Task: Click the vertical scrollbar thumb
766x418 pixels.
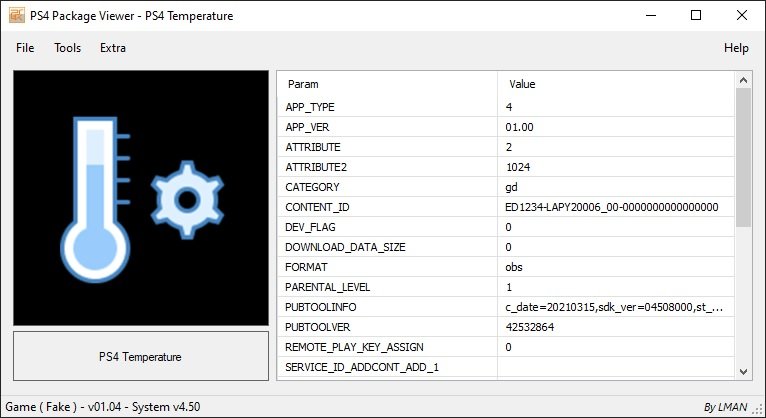Action: click(x=744, y=157)
